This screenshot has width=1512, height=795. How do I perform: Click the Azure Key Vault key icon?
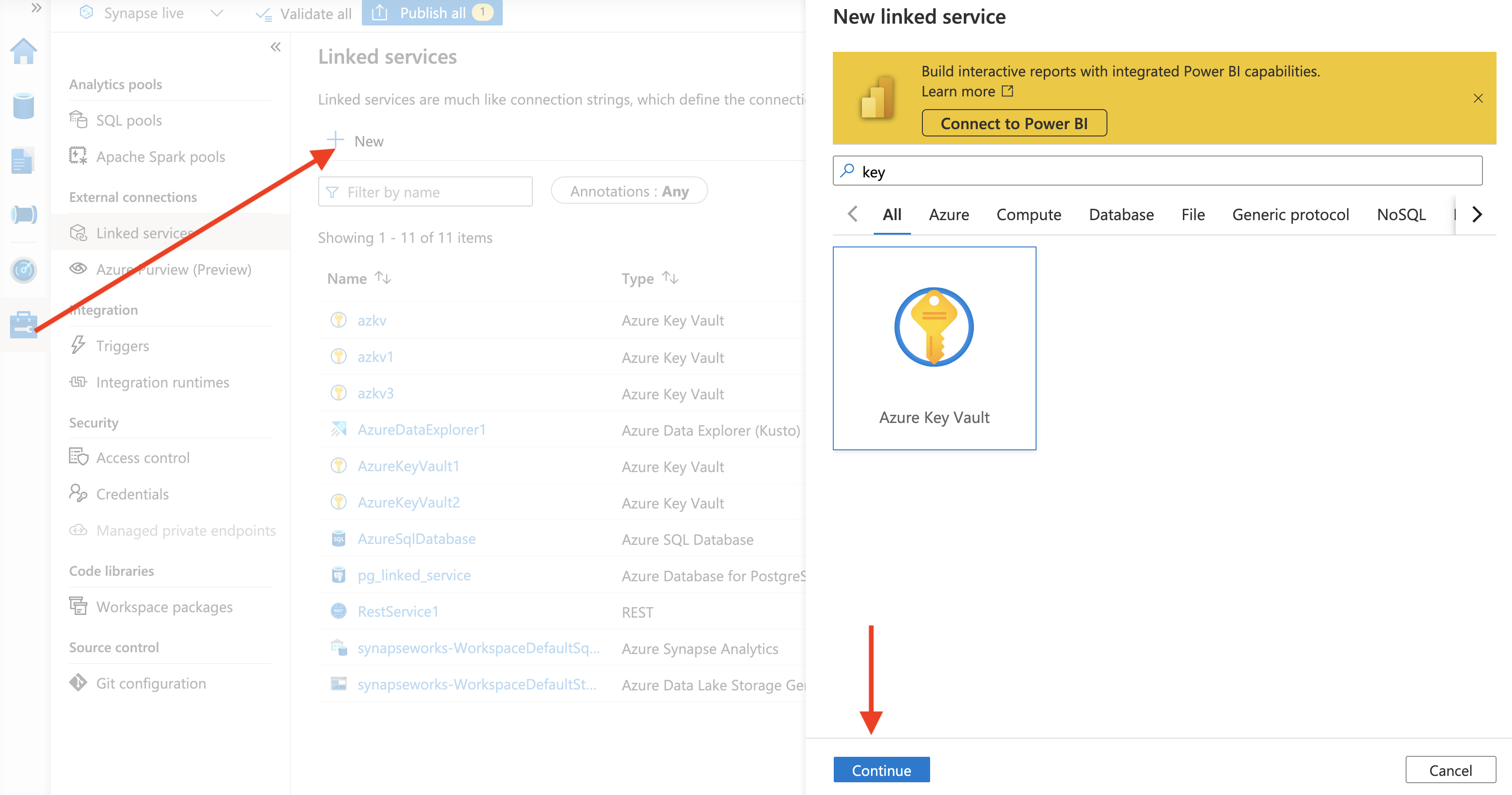[933, 327]
